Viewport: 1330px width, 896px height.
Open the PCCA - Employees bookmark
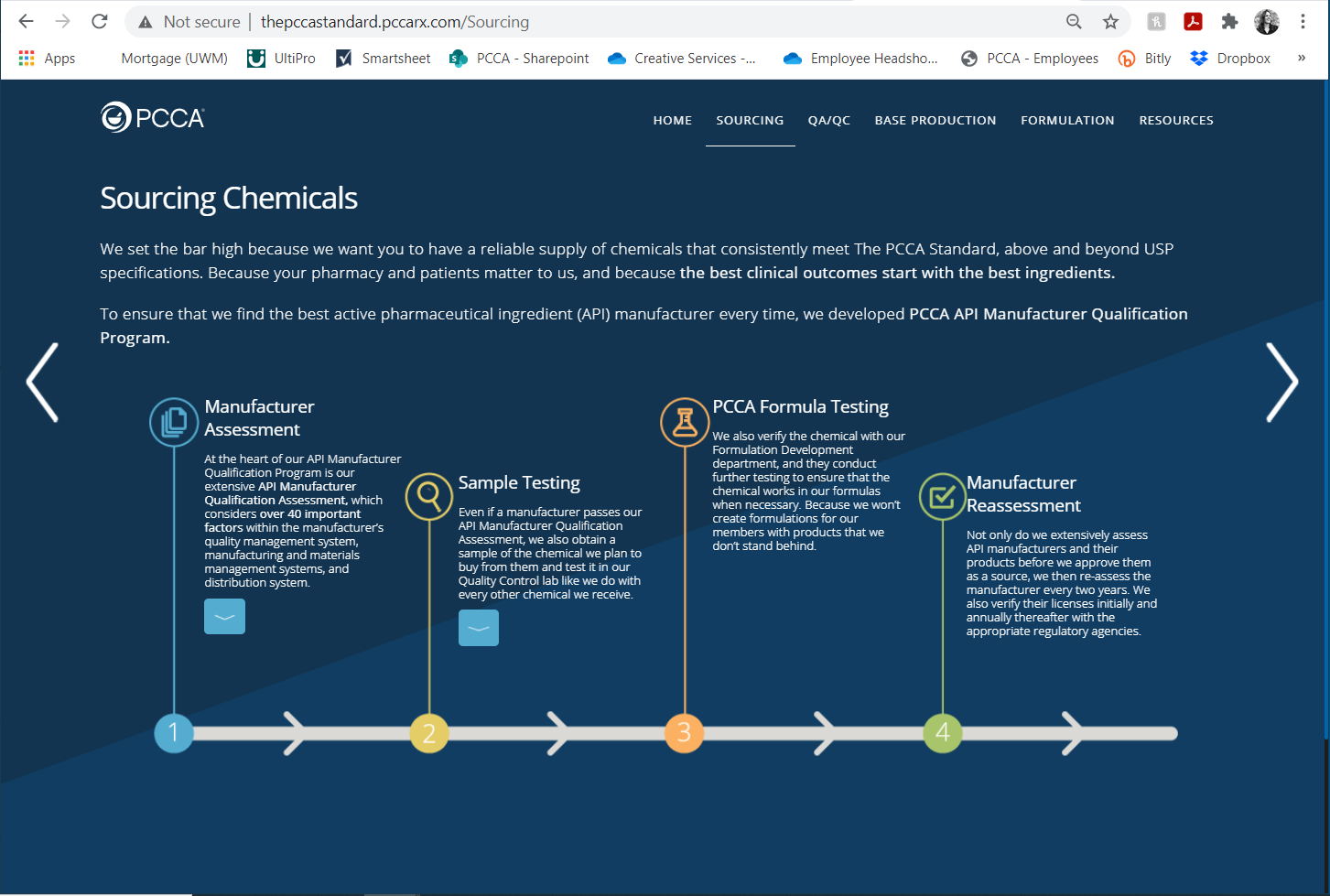(1030, 58)
